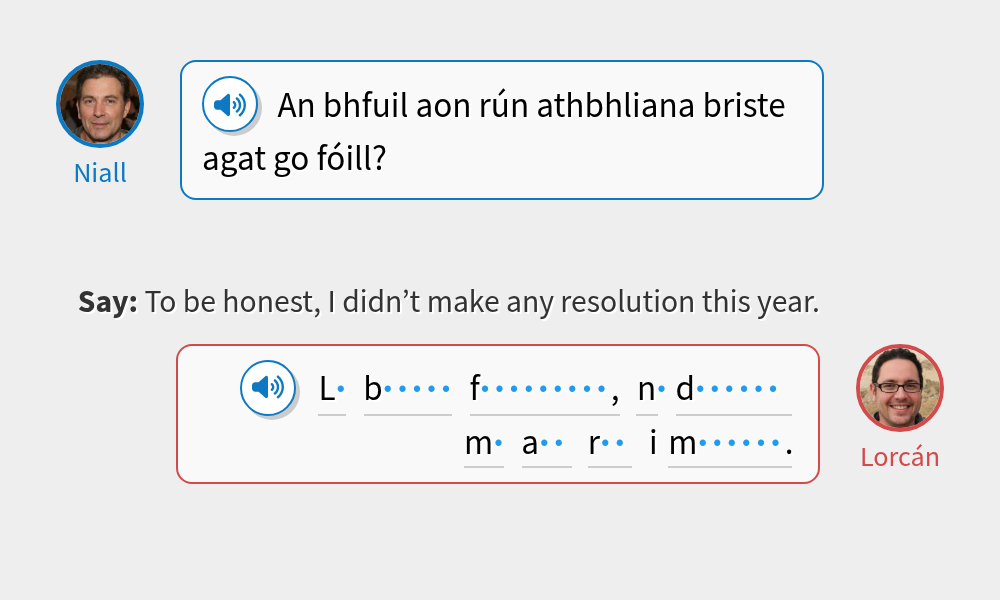Click the blank beginning with n
The height and width of the screenshot is (600, 1000).
pyautogui.click(x=647, y=392)
